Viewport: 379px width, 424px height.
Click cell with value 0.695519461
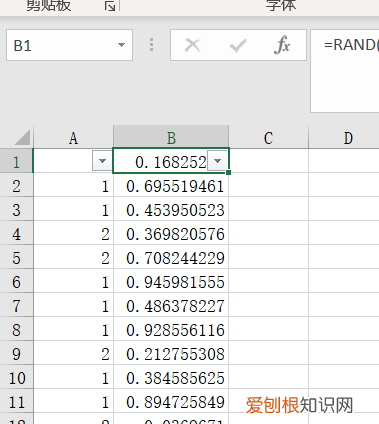[171, 185]
